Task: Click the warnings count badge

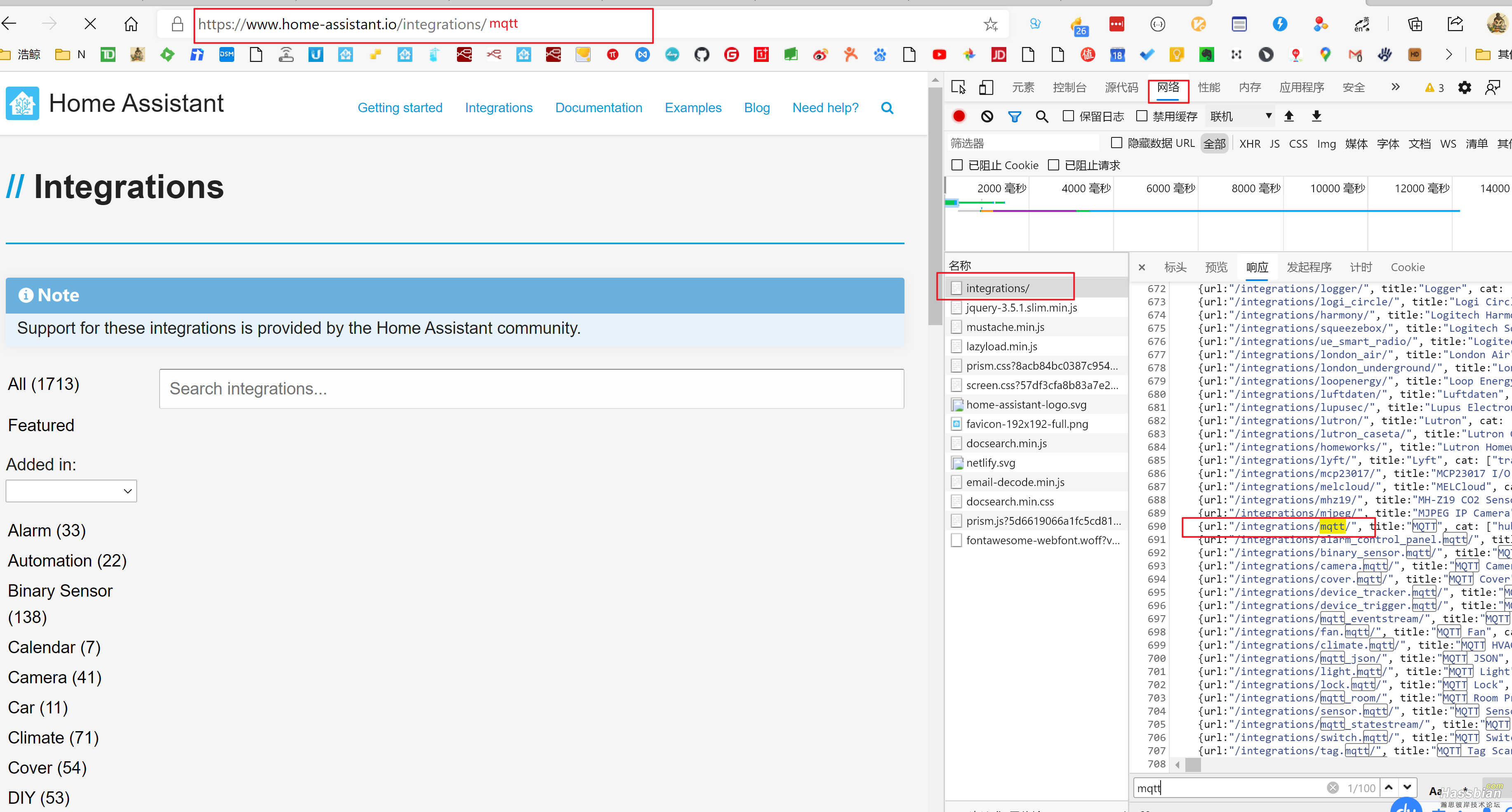Action: pos(1434,88)
